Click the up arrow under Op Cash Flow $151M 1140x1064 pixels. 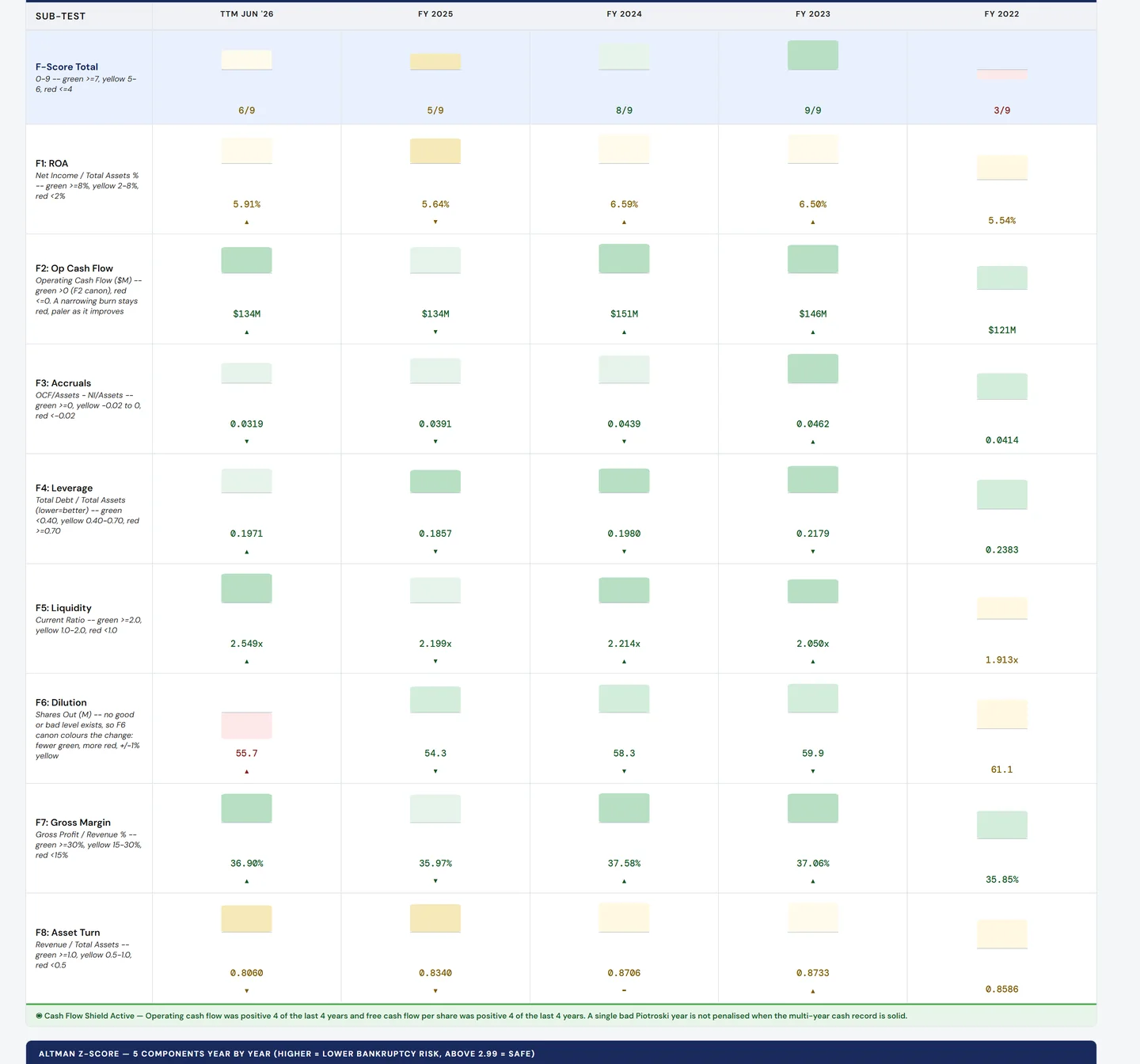(625, 332)
